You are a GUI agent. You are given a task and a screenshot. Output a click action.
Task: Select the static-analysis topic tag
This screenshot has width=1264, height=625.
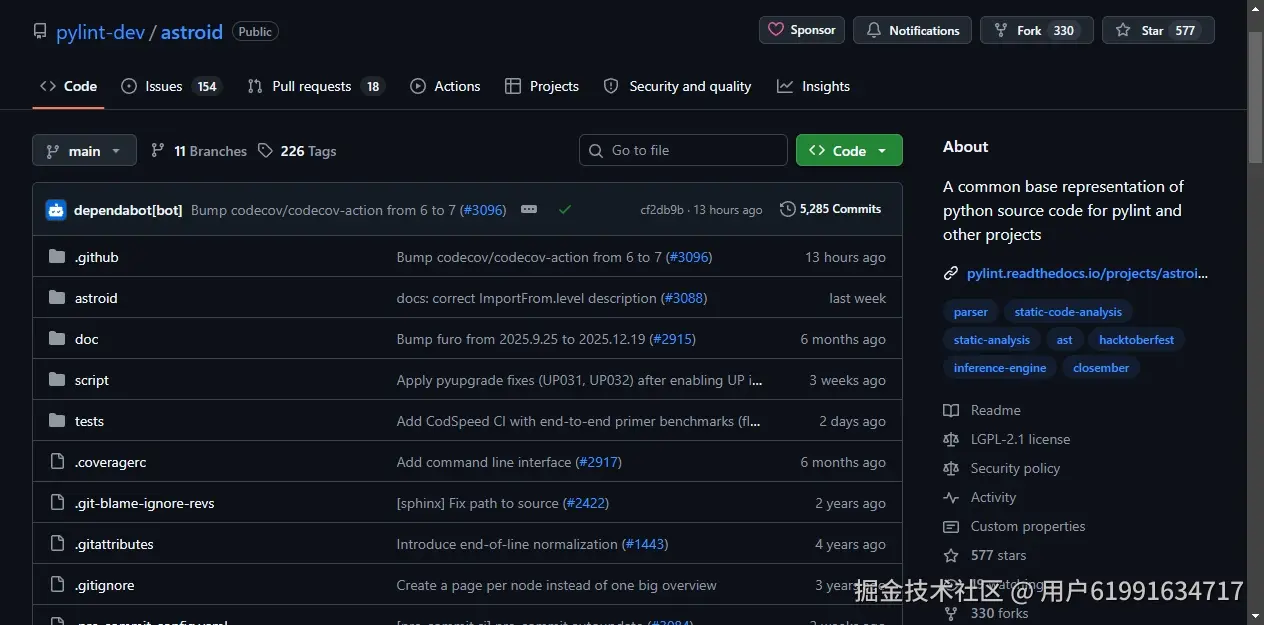tap(992, 340)
